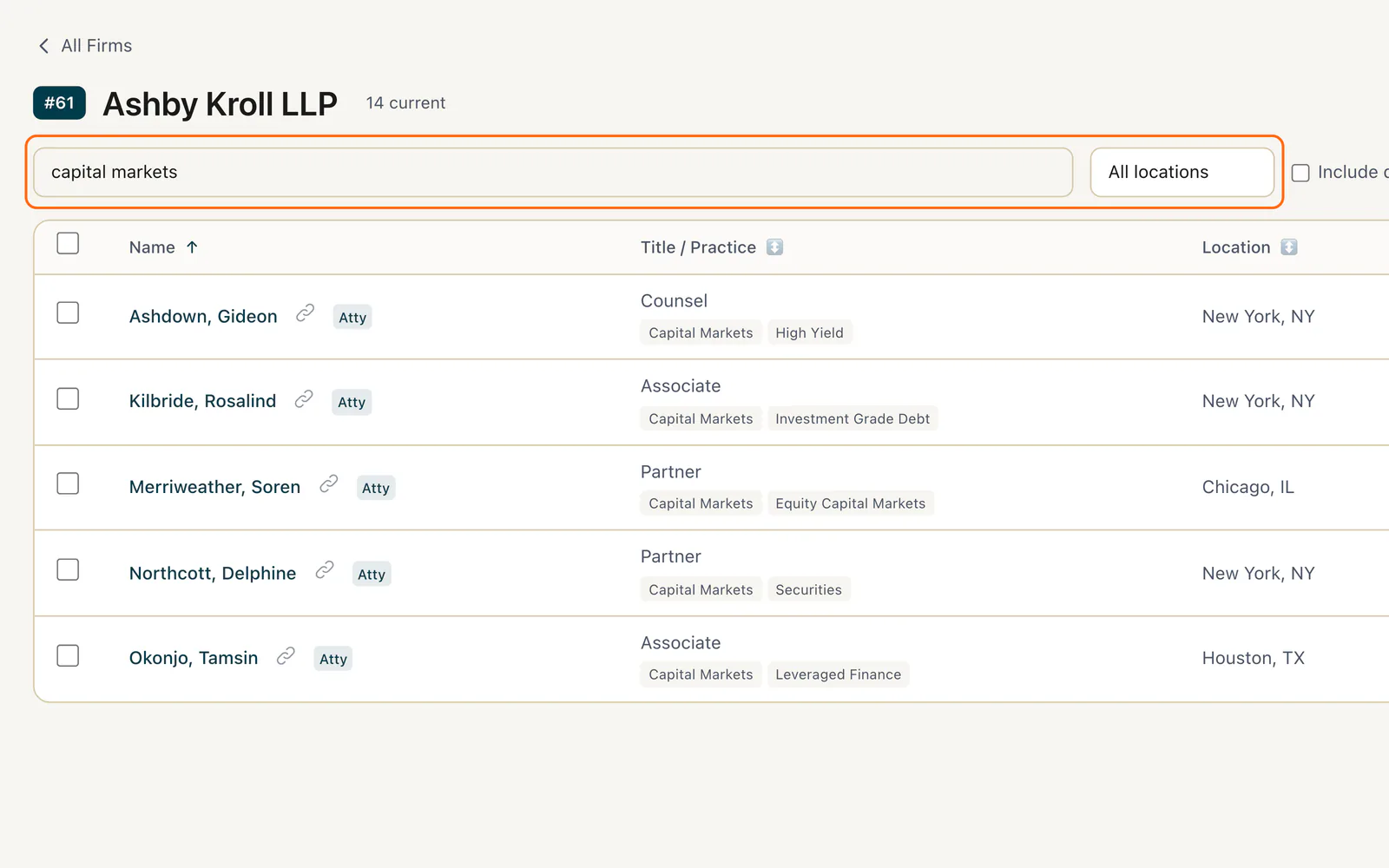
Task: Click Capital Markets tag in Merriweather row
Action: pyautogui.click(x=701, y=503)
